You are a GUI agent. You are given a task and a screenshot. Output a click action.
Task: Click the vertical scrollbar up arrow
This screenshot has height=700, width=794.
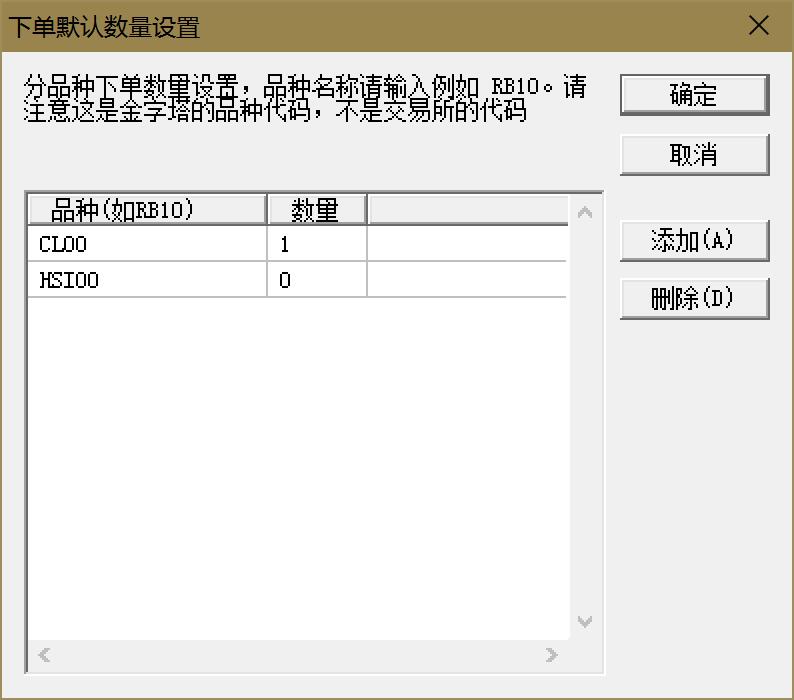[x=586, y=212]
